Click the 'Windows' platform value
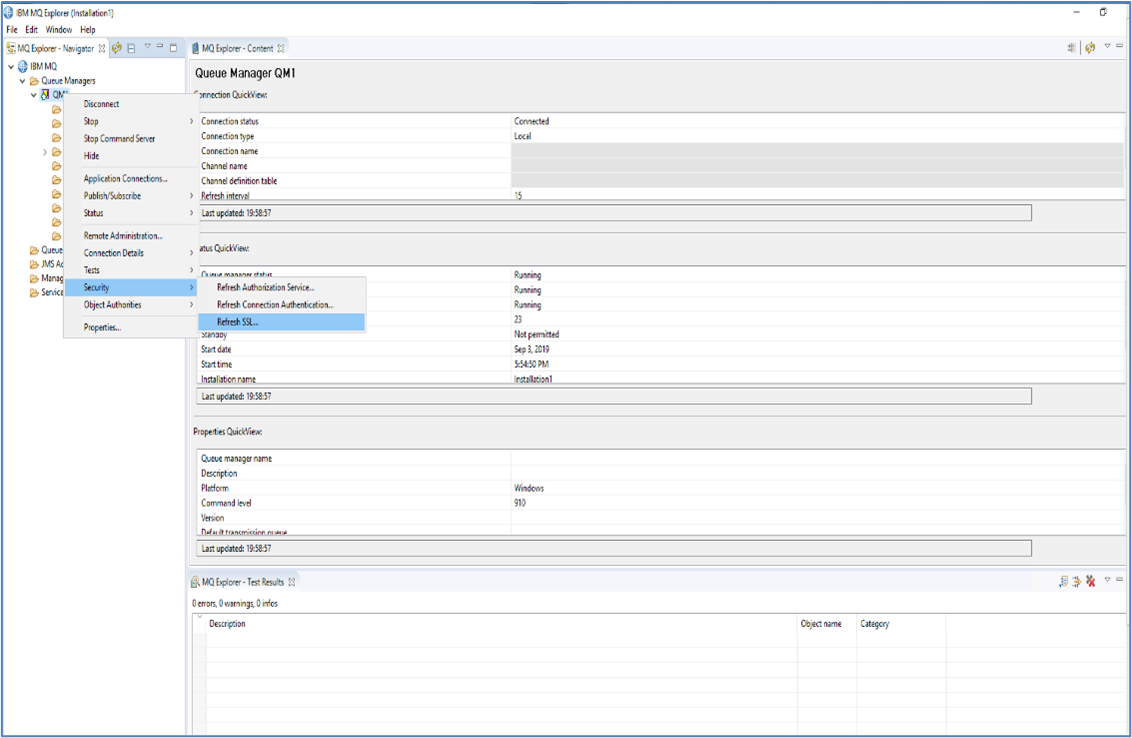The image size is (1132, 738). click(x=529, y=488)
